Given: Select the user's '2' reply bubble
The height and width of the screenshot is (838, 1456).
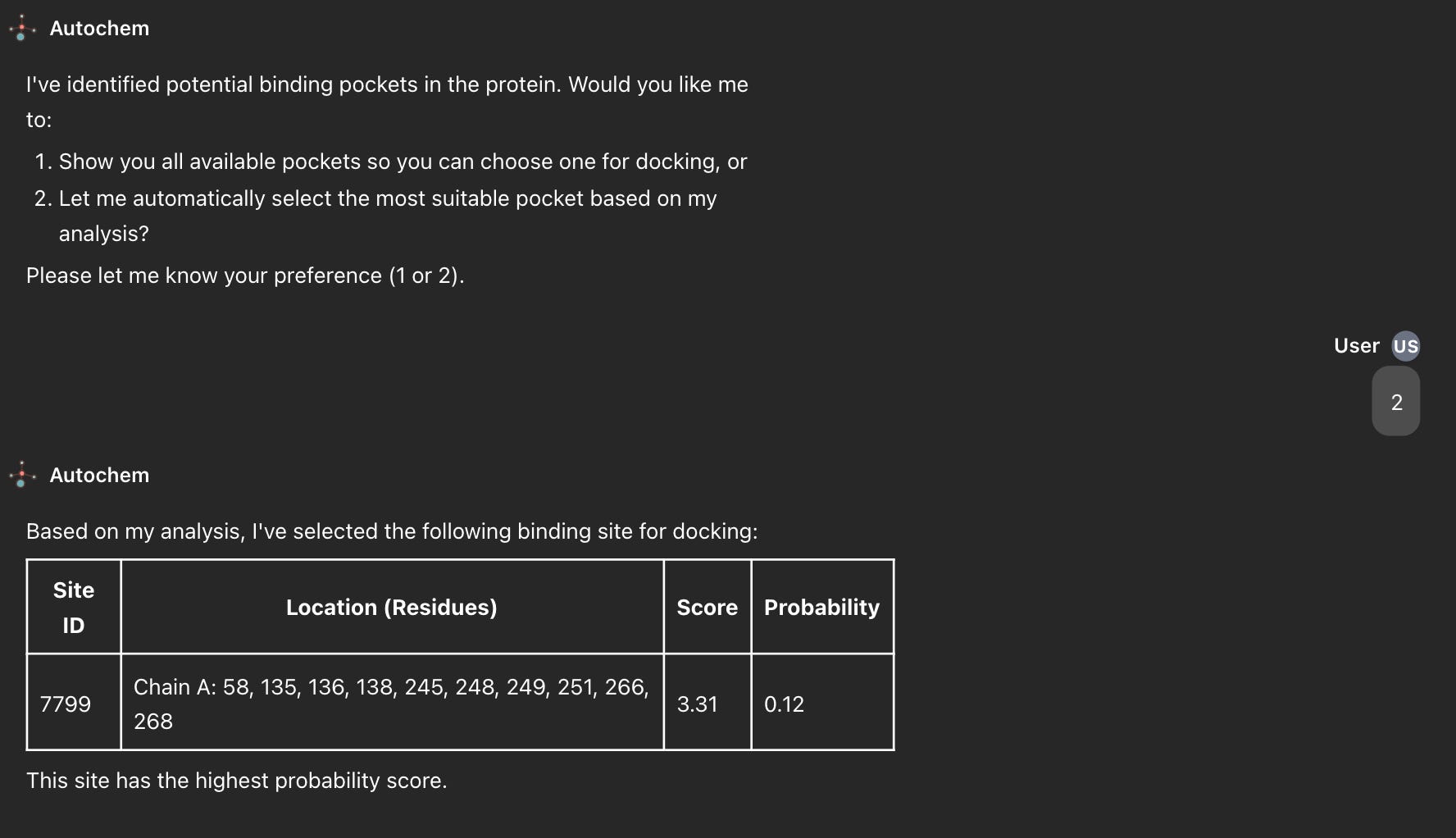Looking at the screenshot, I should click(x=1396, y=401).
